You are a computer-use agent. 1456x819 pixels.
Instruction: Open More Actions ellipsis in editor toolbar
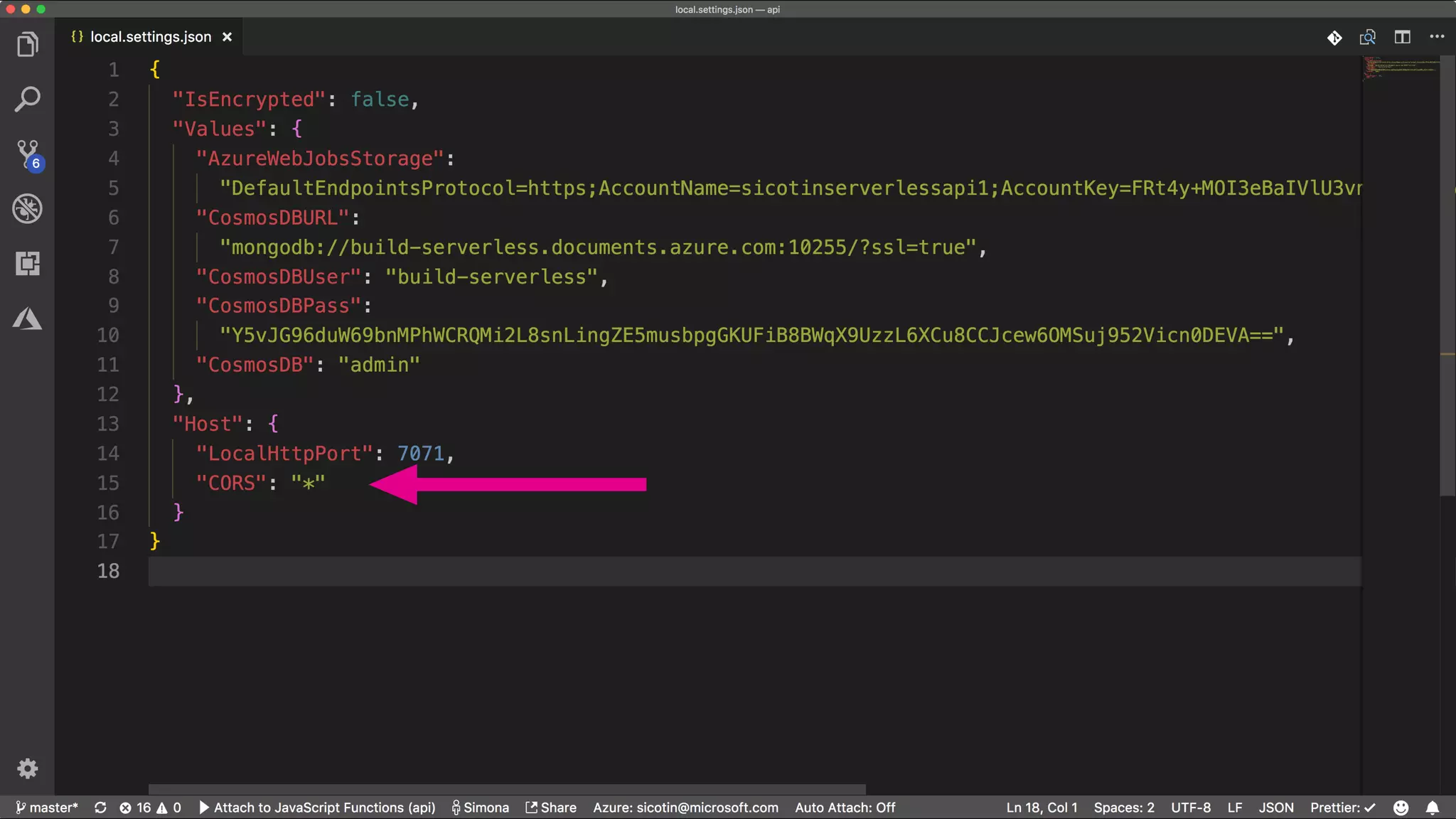1437,37
